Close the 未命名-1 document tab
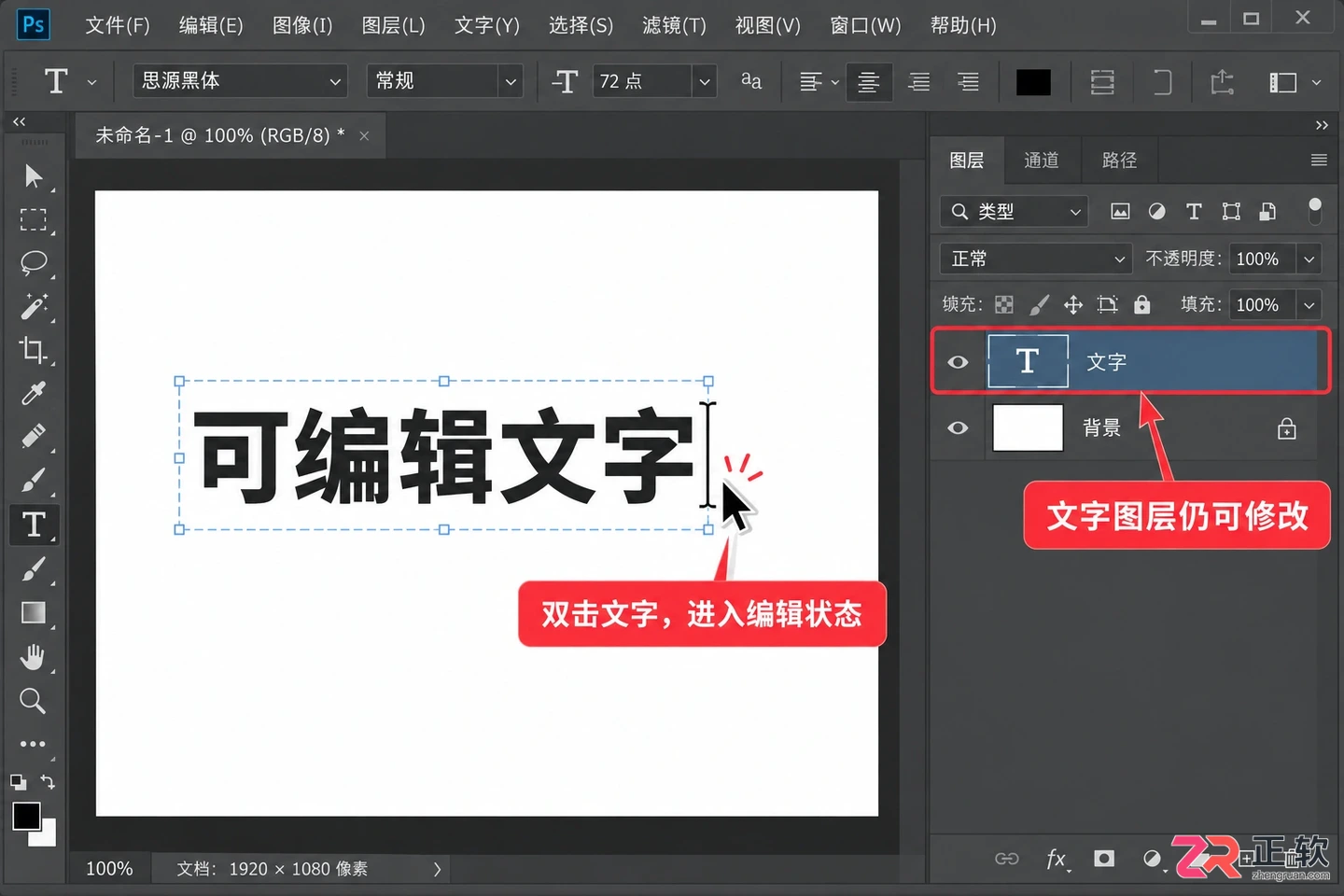This screenshot has height=896, width=1344. pos(364,136)
